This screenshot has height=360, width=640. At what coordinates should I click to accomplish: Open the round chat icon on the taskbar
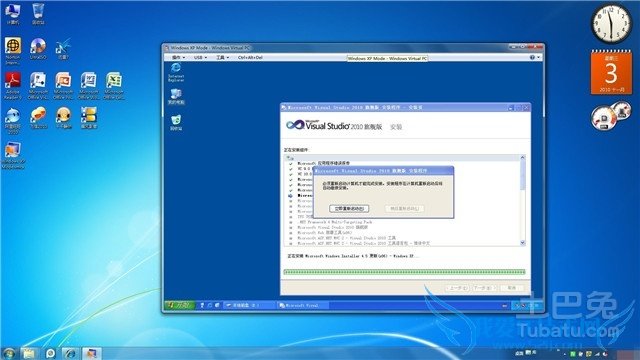pyautogui.click(x=50, y=353)
